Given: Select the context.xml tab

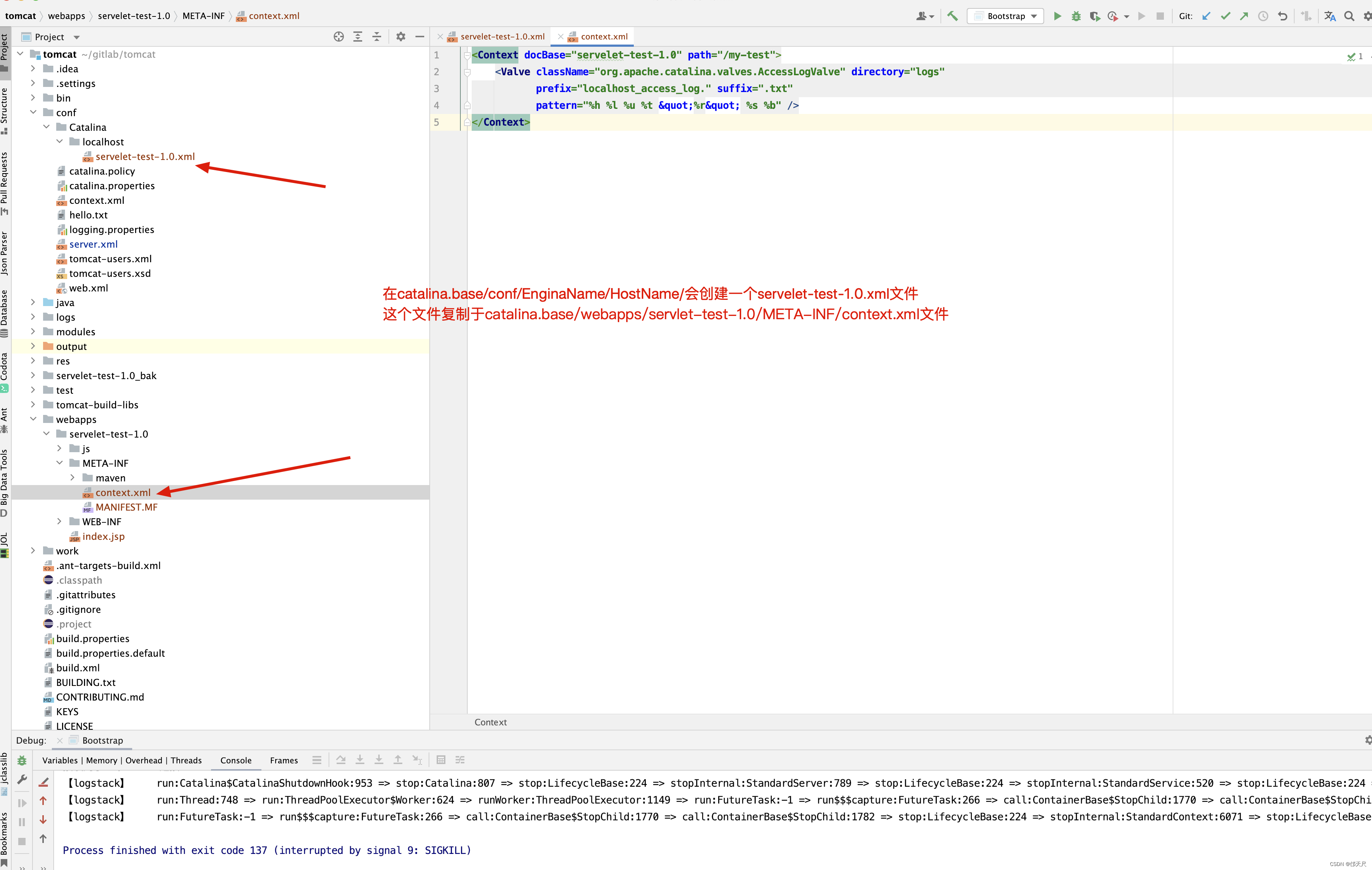Looking at the screenshot, I should coord(601,36).
